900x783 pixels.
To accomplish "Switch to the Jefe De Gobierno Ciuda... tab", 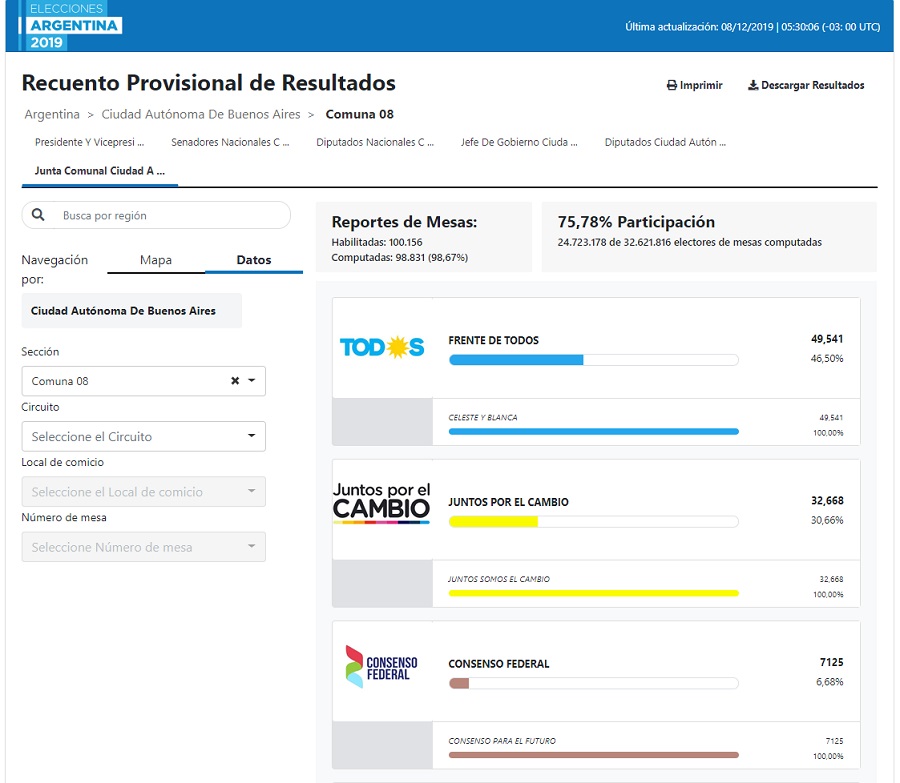I will coord(519,142).
